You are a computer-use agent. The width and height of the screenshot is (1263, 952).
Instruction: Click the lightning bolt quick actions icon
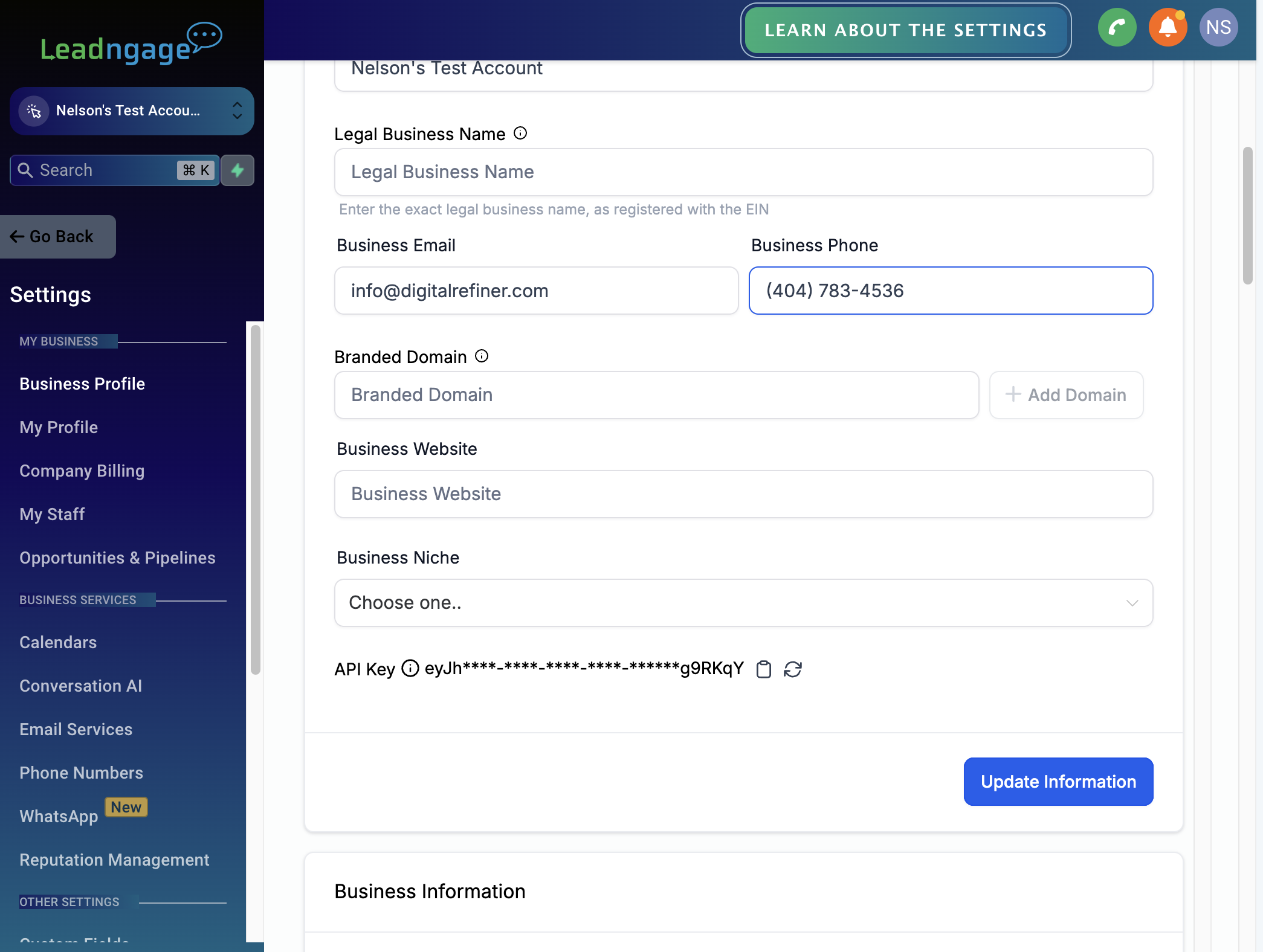[x=237, y=170]
